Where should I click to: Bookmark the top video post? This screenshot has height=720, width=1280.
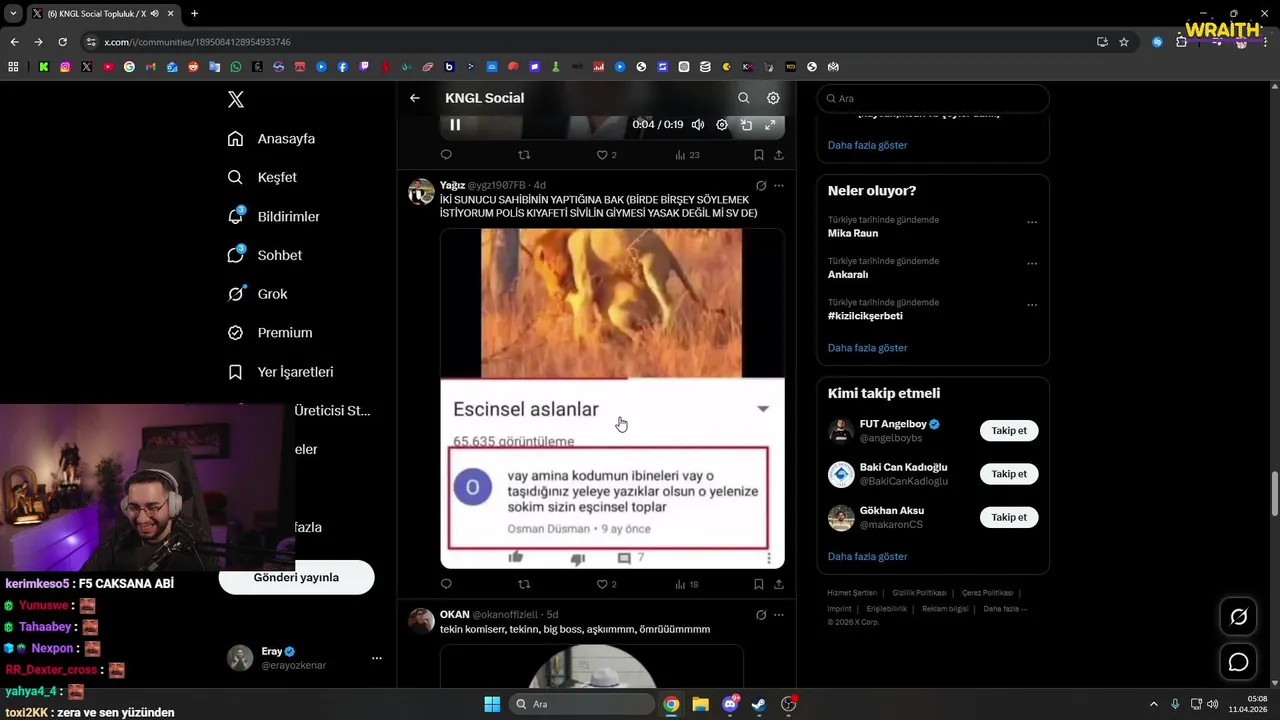coord(759,155)
